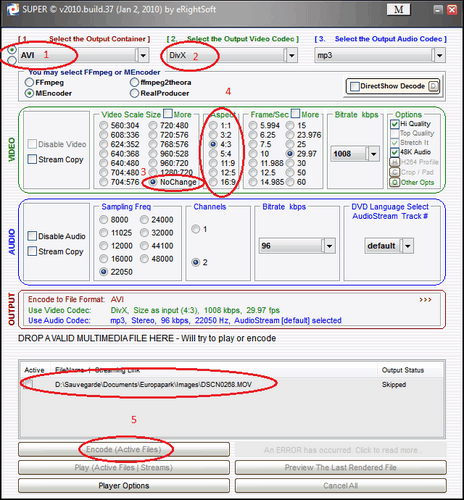Choose the 16:9 aspect ratio

click(213, 182)
